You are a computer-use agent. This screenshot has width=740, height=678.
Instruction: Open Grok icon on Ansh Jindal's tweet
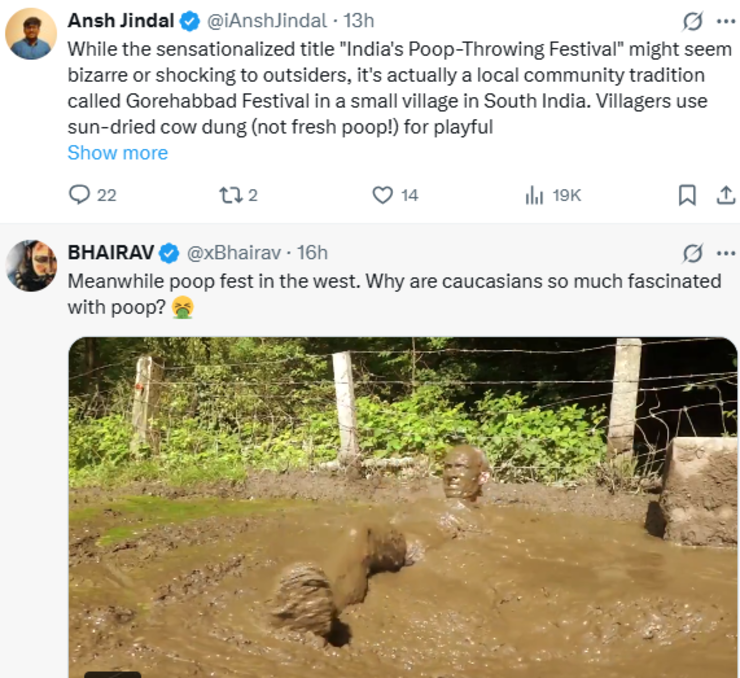click(x=692, y=21)
